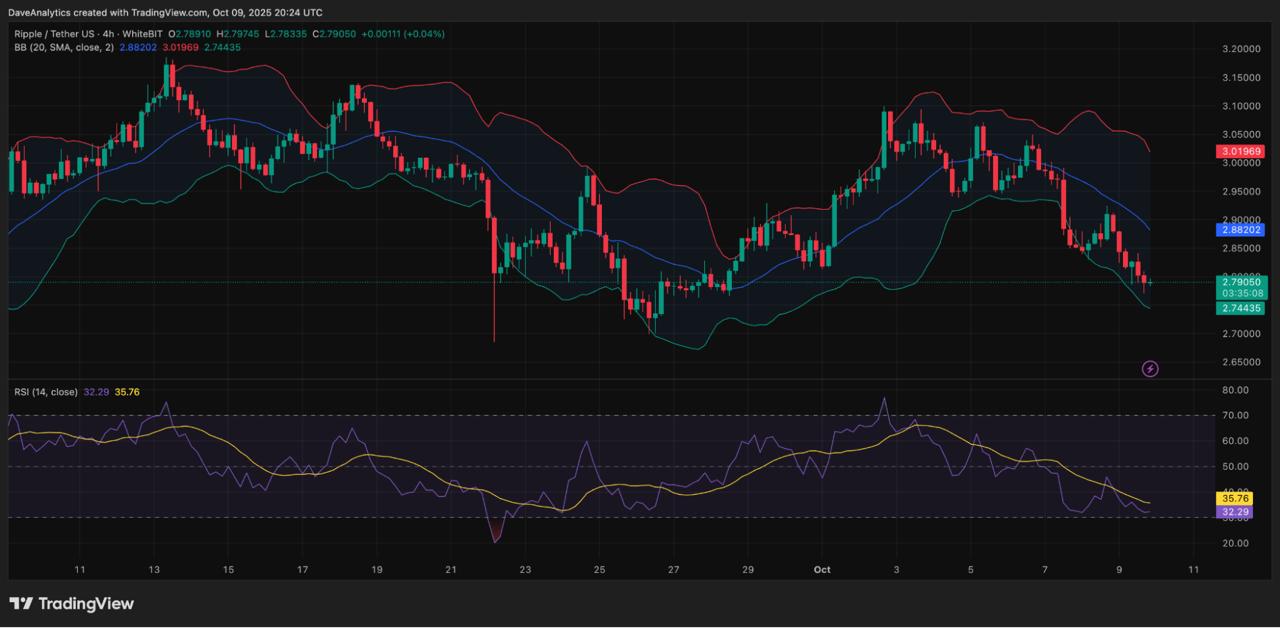Click the yellow 35.76 RSI average label
1280x628 pixels.
pos(1237,498)
